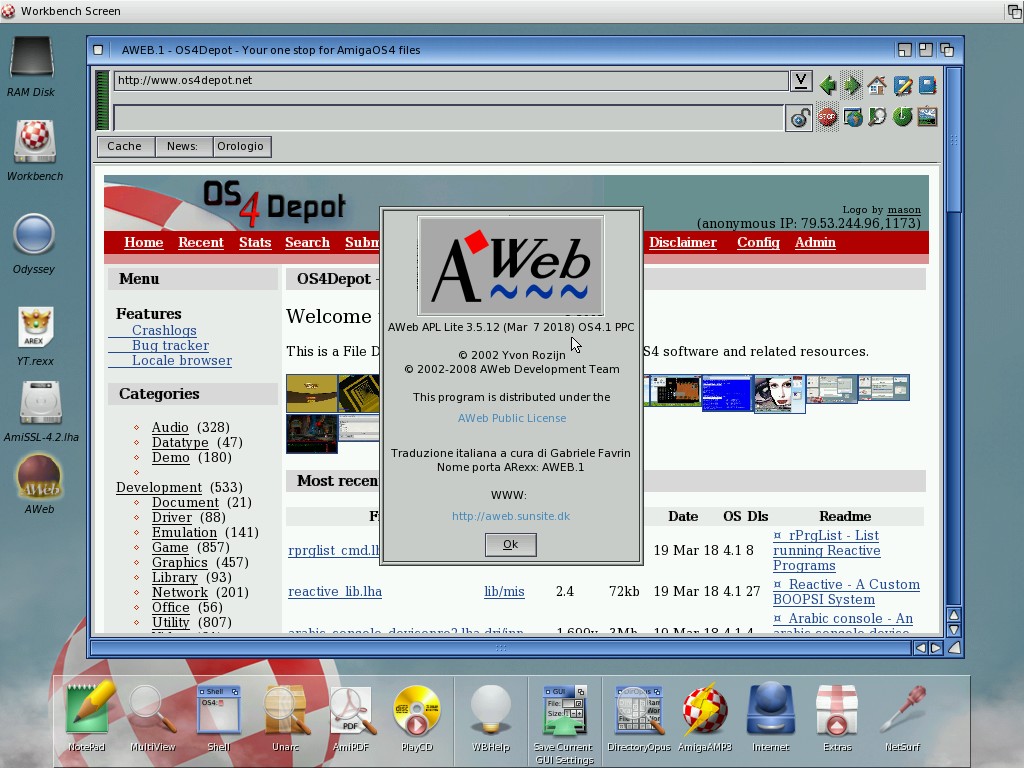Click the load images picture icon

click(927, 117)
